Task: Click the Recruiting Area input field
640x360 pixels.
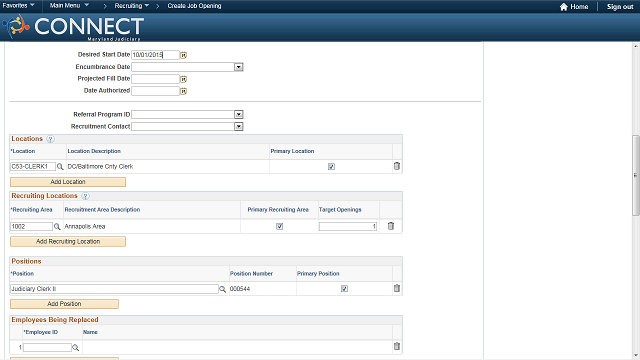Action: (x=31, y=227)
